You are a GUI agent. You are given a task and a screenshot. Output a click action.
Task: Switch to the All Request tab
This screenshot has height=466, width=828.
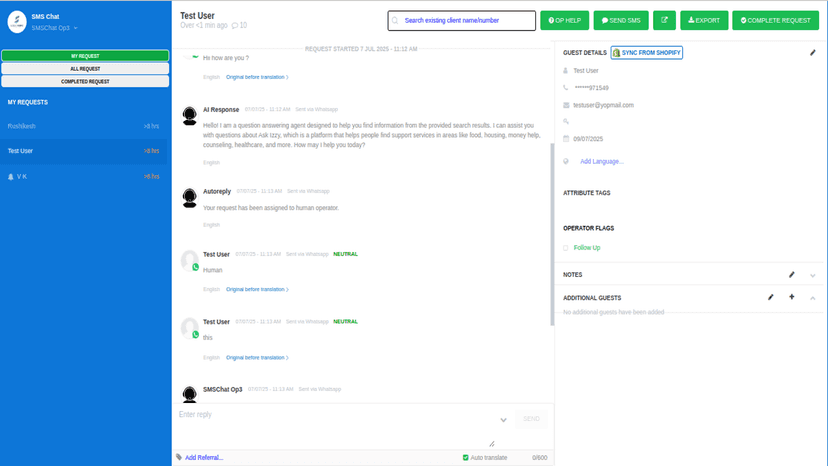85,69
